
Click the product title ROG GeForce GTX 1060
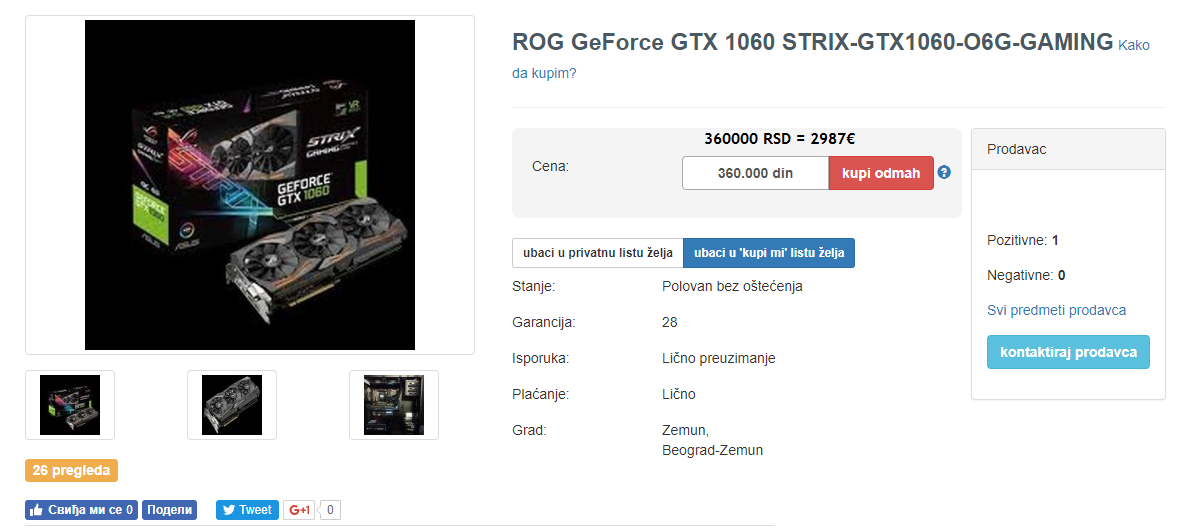[812, 42]
